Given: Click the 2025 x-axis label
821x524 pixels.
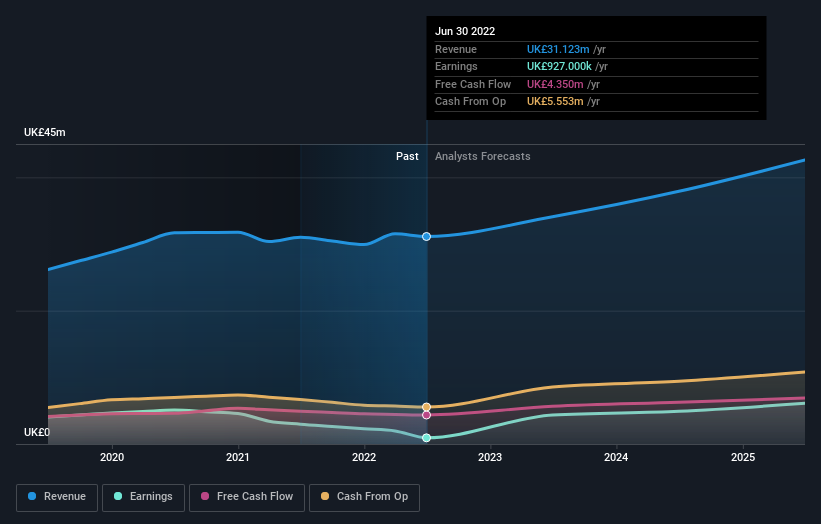Looking at the screenshot, I should 743,458.
